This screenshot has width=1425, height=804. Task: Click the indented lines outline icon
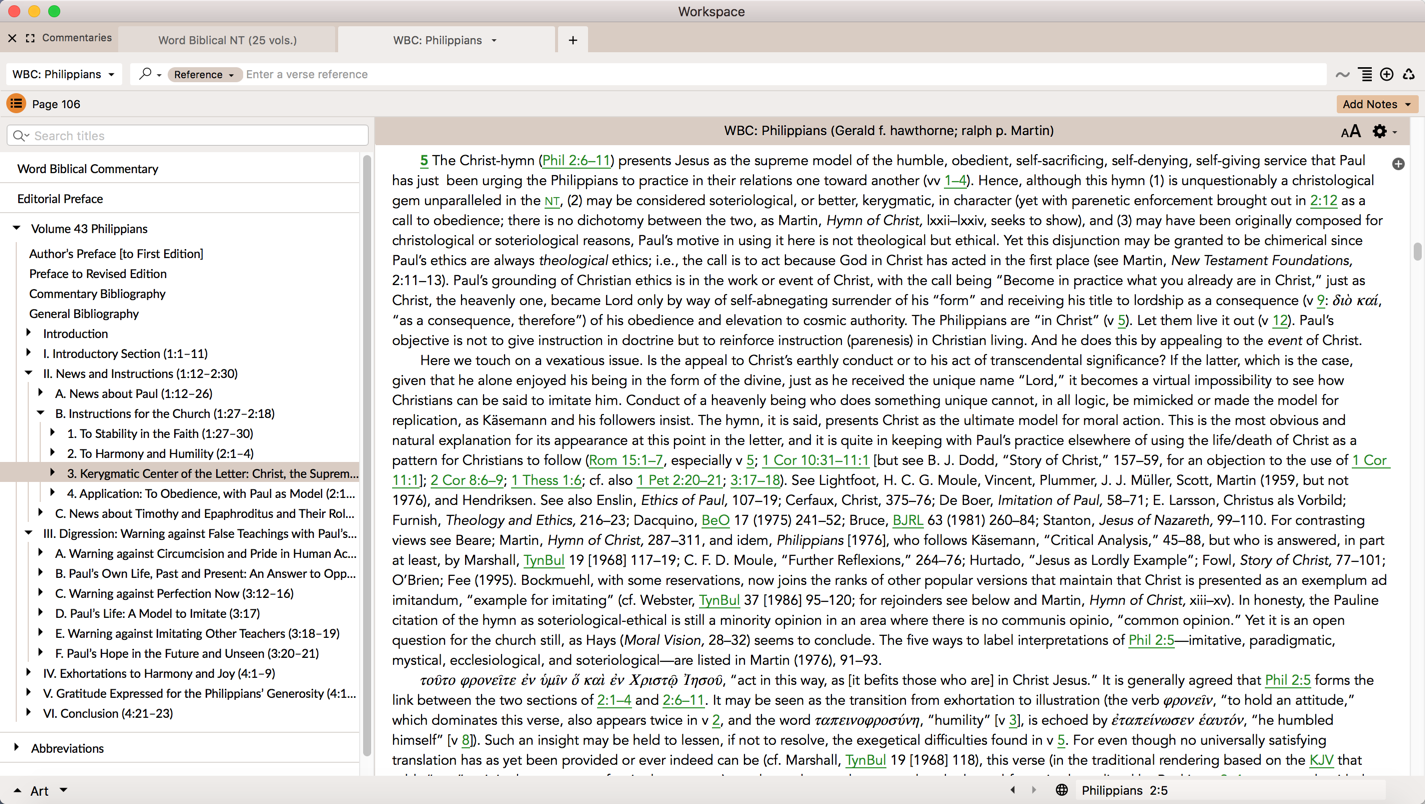click(1365, 74)
